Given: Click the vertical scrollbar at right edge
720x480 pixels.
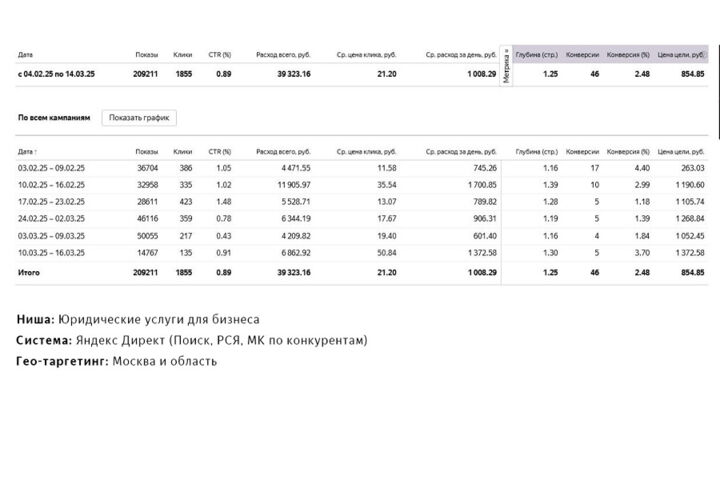Looking at the screenshot, I should pyautogui.click(x=719, y=69).
